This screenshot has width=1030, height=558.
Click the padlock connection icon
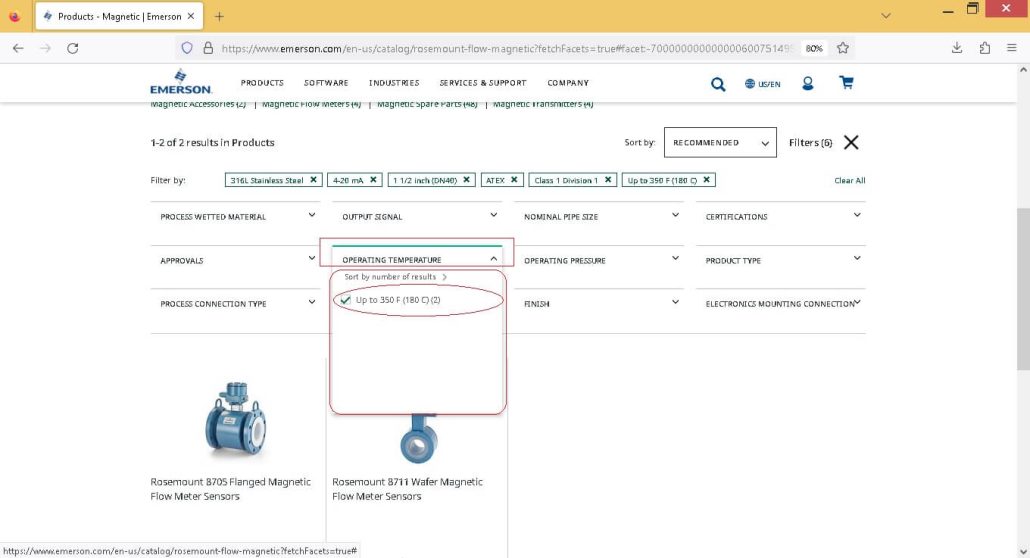click(x=208, y=48)
